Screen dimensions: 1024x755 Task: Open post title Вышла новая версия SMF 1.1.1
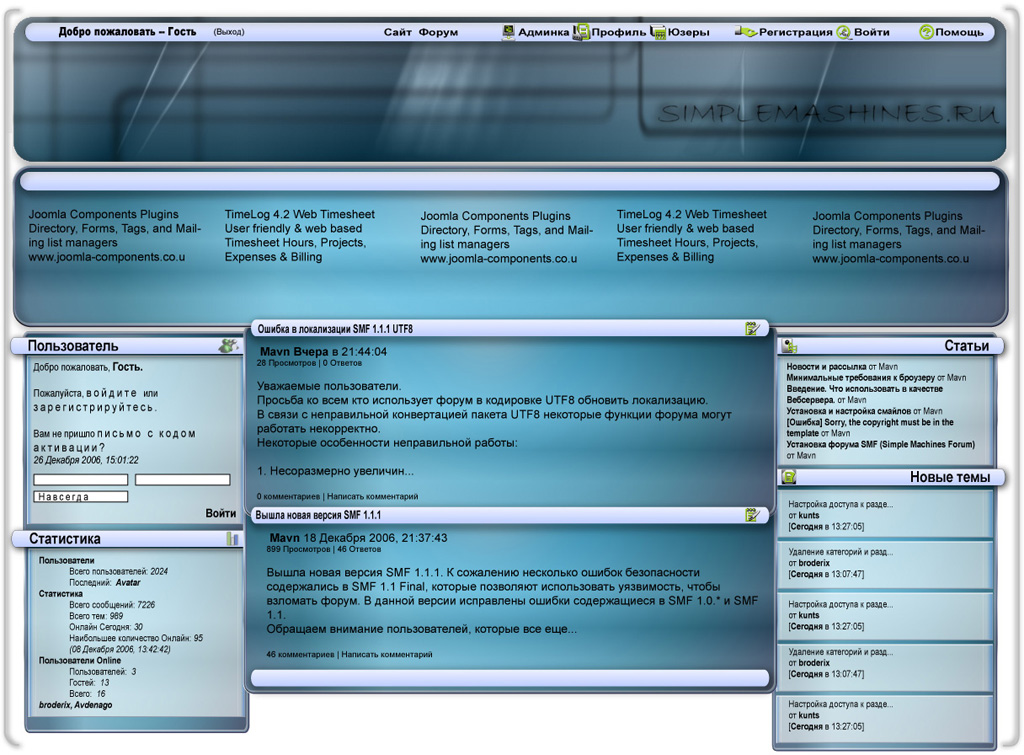318,515
